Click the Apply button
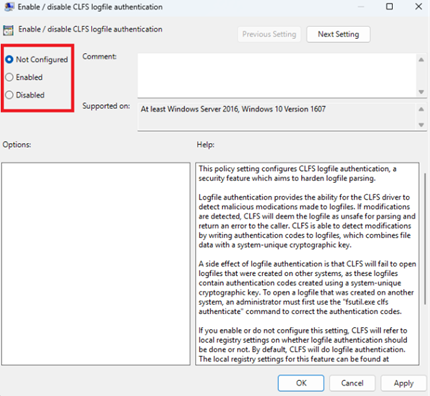 pyautogui.click(x=404, y=383)
